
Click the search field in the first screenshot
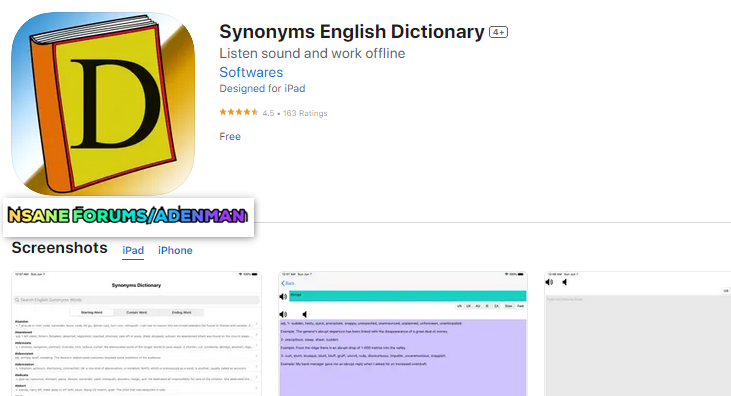pyautogui.click(x=136, y=300)
